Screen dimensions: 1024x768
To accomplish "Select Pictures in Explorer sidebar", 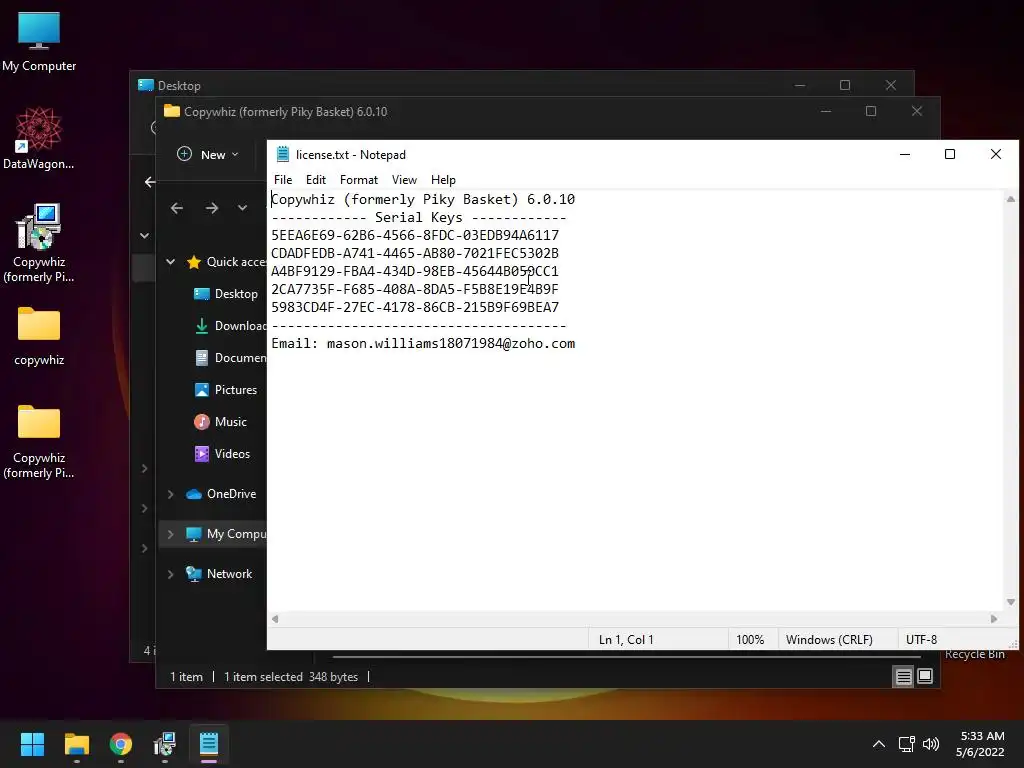I will (x=226, y=390).
